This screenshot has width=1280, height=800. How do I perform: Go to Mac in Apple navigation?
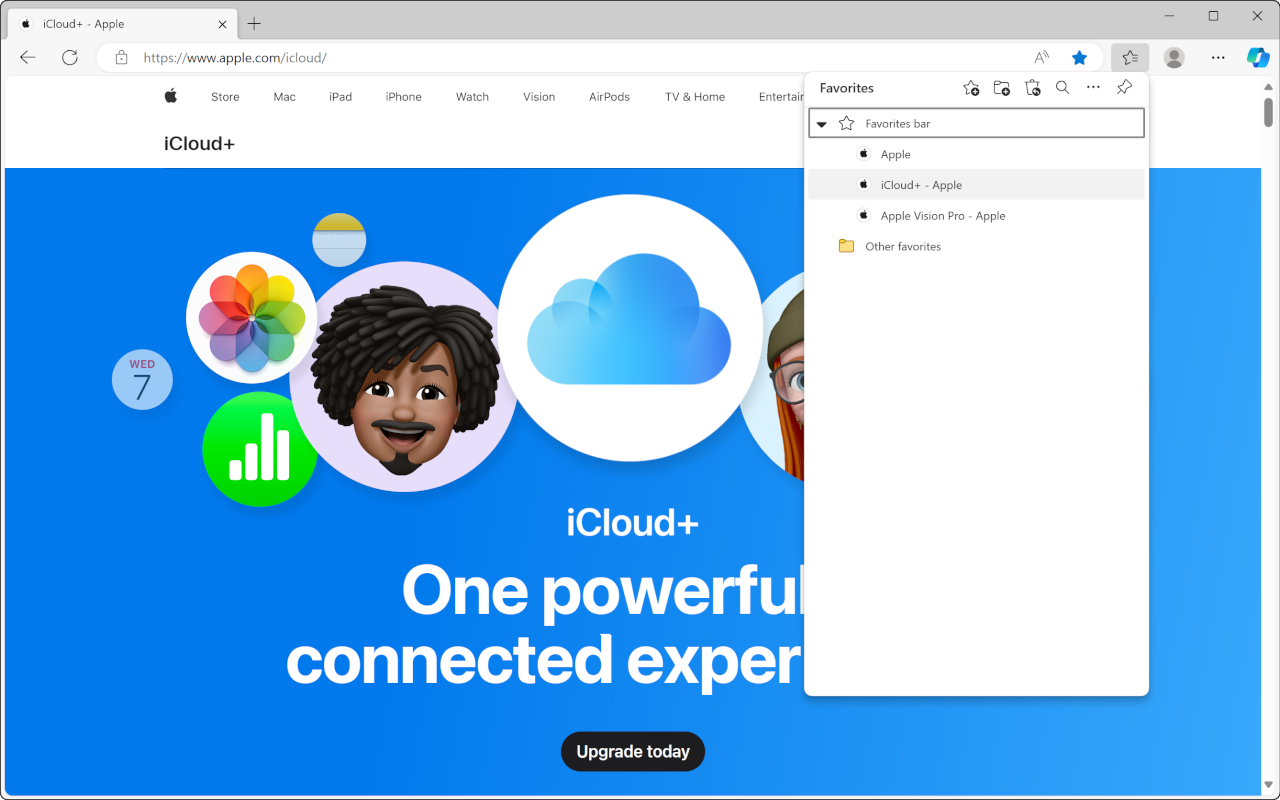tap(285, 97)
